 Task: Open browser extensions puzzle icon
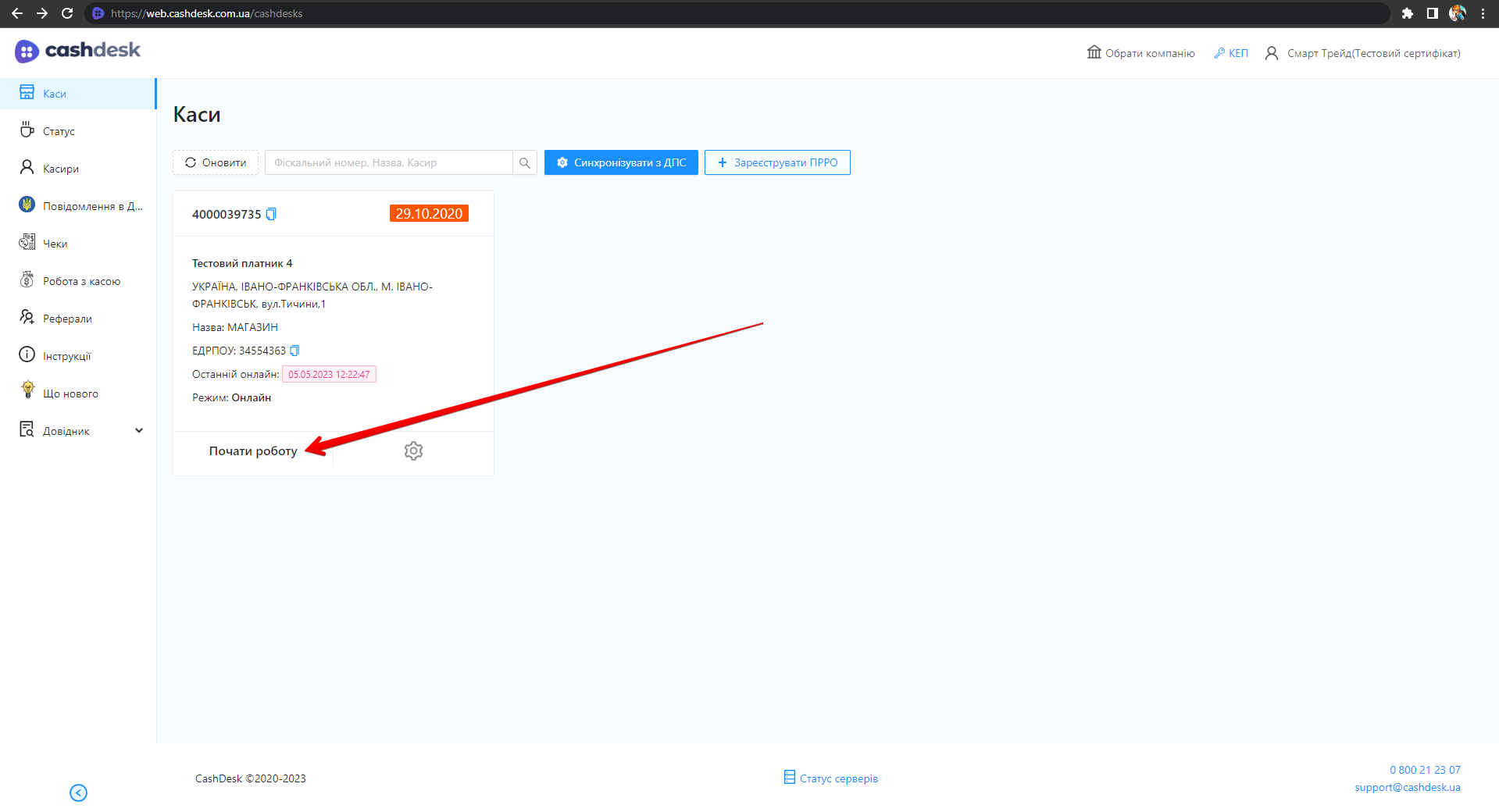coord(1407,13)
